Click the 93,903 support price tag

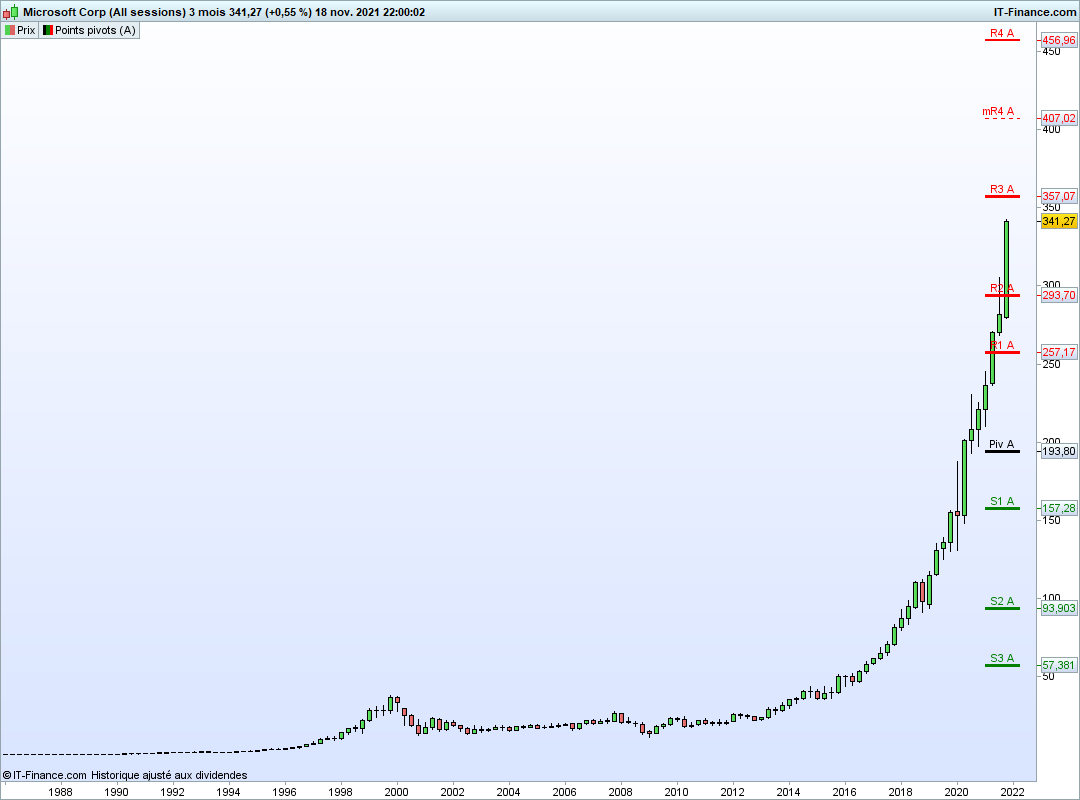[x=1059, y=608]
